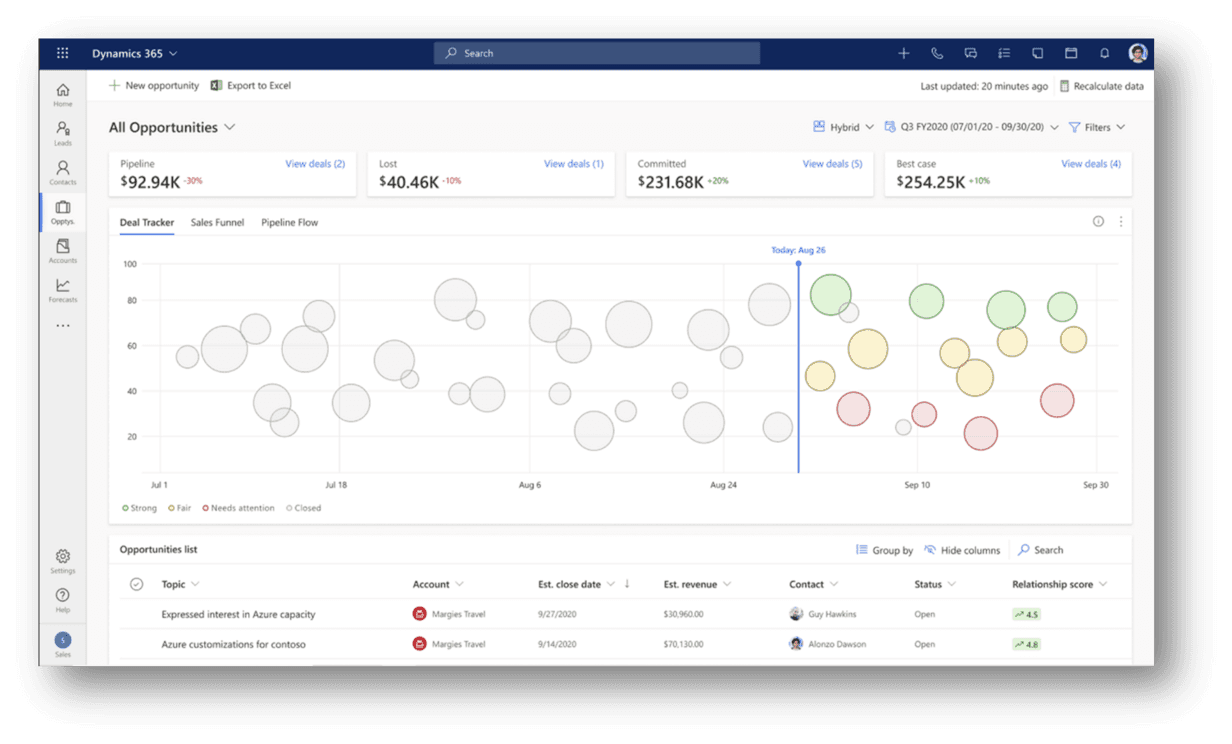The height and width of the screenshot is (744, 1232).
Task: Toggle the select-all checkbox in table header
Action: click(137, 584)
